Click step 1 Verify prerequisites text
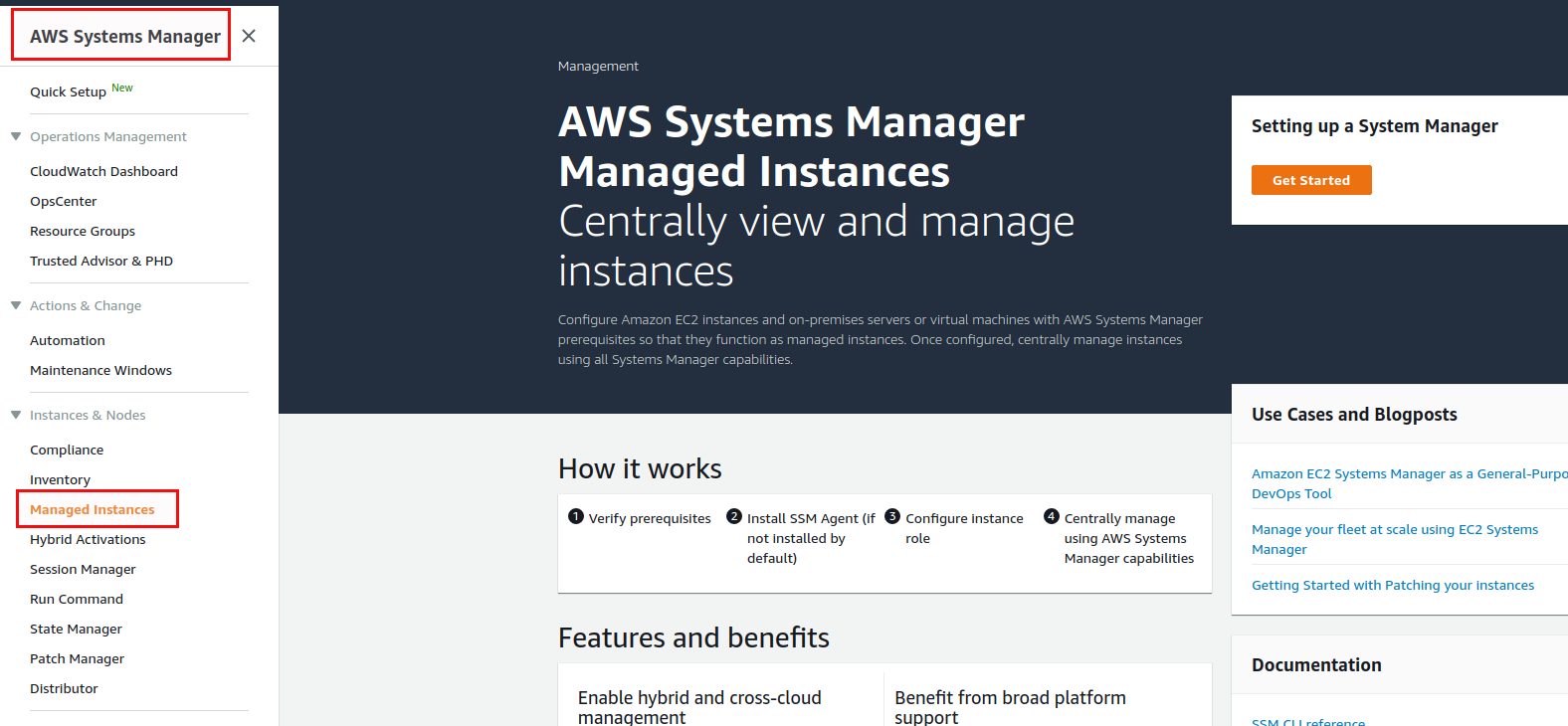 pyautogui.click(x=650, y=518)
